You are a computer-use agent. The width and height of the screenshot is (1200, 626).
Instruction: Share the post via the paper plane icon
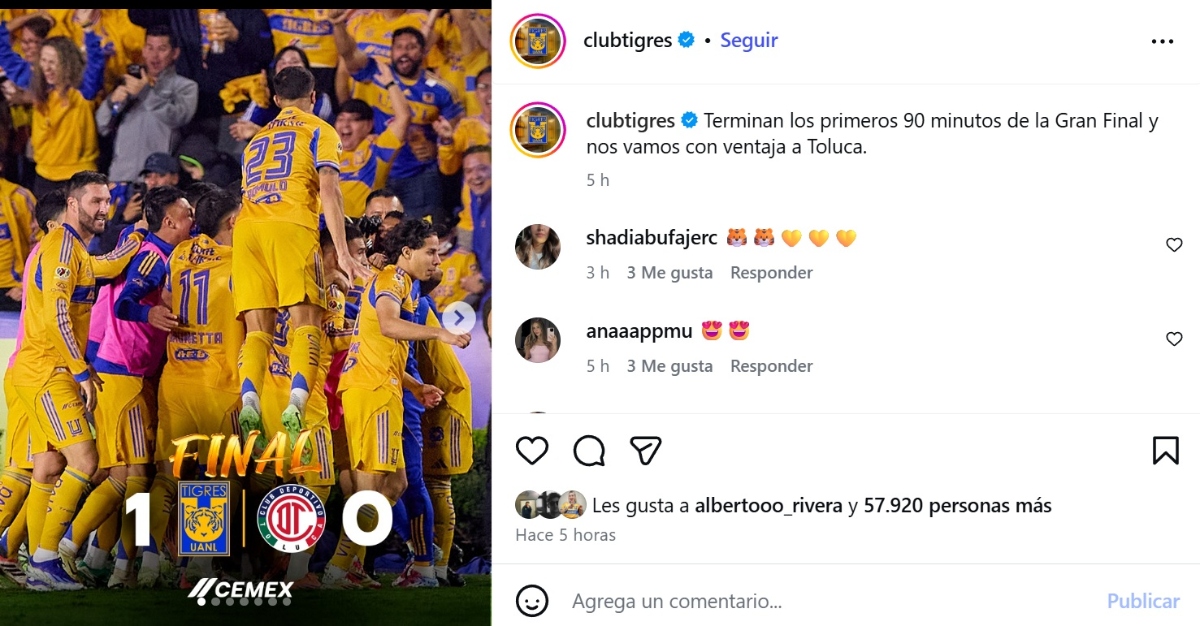point(646,451)
